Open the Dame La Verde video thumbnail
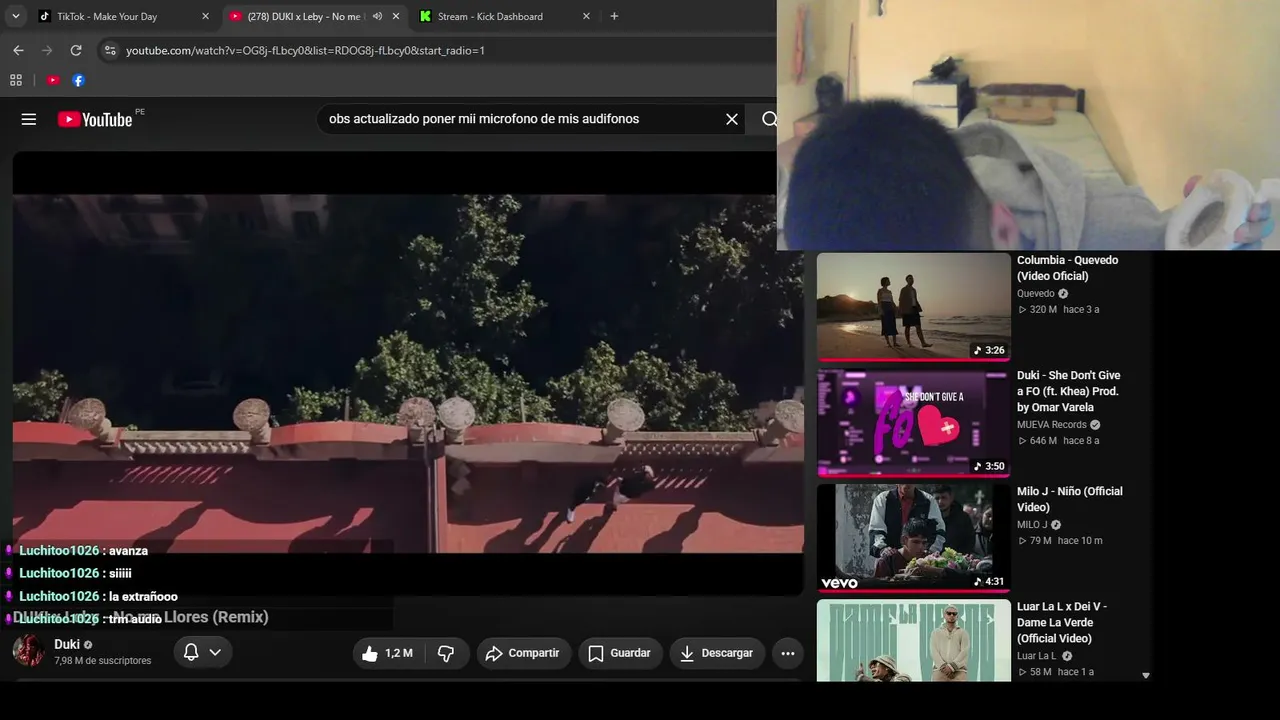This screenshot has height=720, width=1280. pyautogui.click(x=914, y=640)
